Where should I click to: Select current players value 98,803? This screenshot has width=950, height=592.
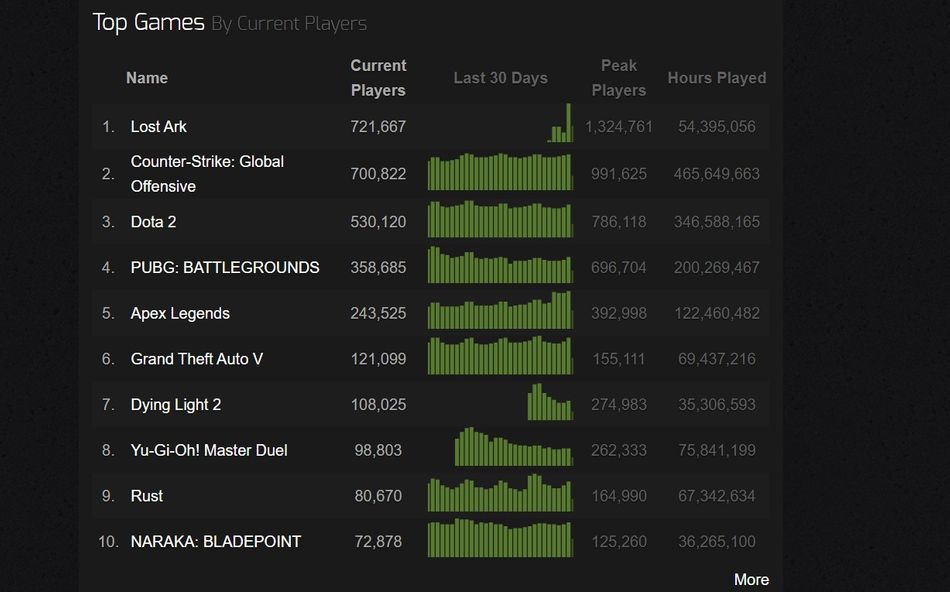point(378,450)
